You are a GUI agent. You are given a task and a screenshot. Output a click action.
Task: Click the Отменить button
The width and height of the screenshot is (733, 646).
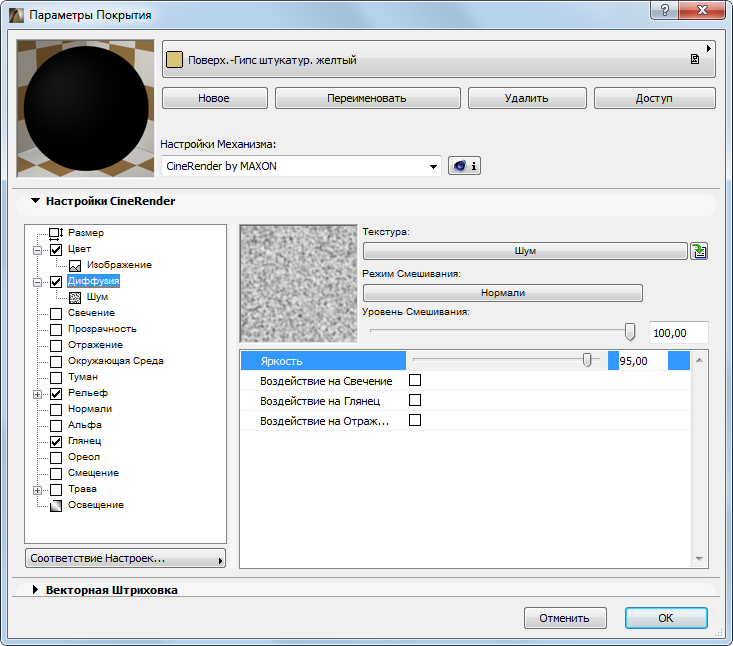565,618
